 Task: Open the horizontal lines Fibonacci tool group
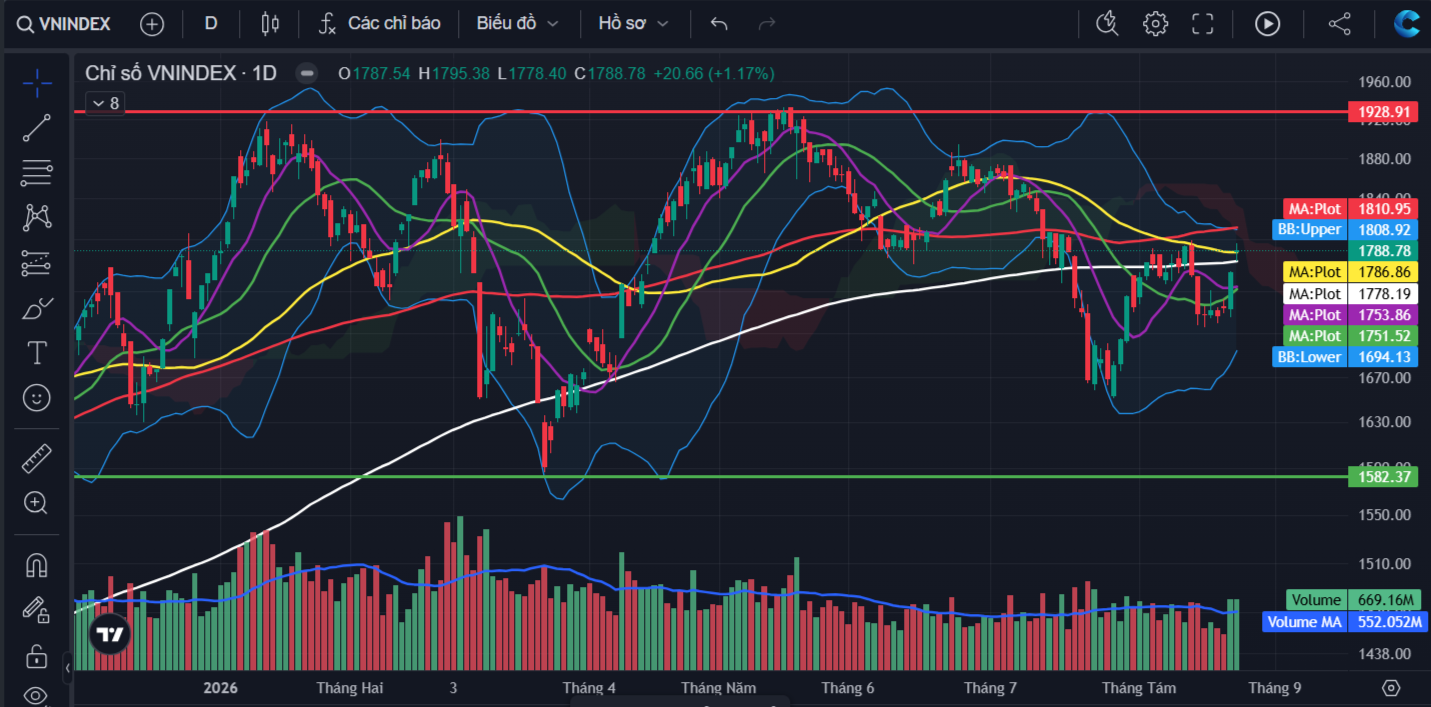pyautogui.click(x=37, y=173)
